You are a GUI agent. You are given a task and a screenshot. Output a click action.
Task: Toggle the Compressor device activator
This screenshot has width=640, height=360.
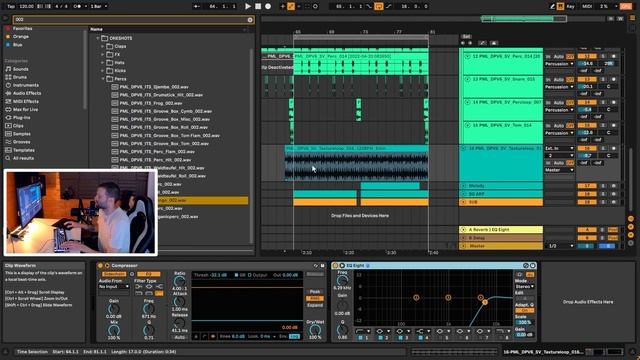[100, 266]
